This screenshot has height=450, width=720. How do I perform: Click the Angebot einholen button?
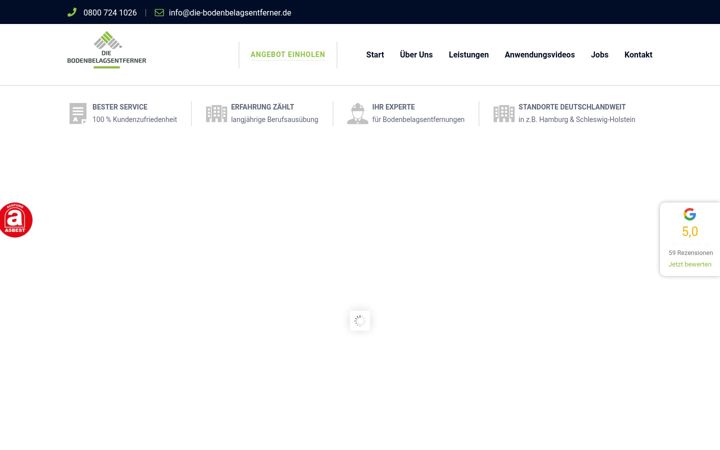288,55
